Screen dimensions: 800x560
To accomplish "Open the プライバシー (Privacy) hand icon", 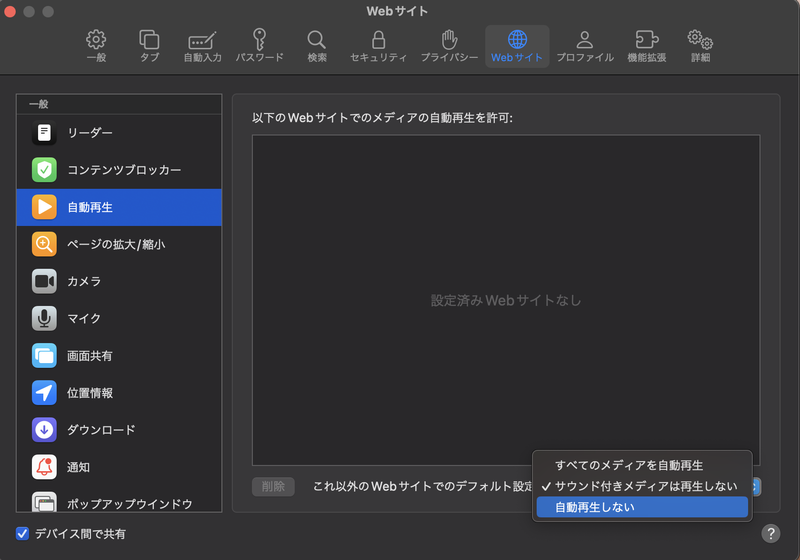I will click(x=449, y=46).
